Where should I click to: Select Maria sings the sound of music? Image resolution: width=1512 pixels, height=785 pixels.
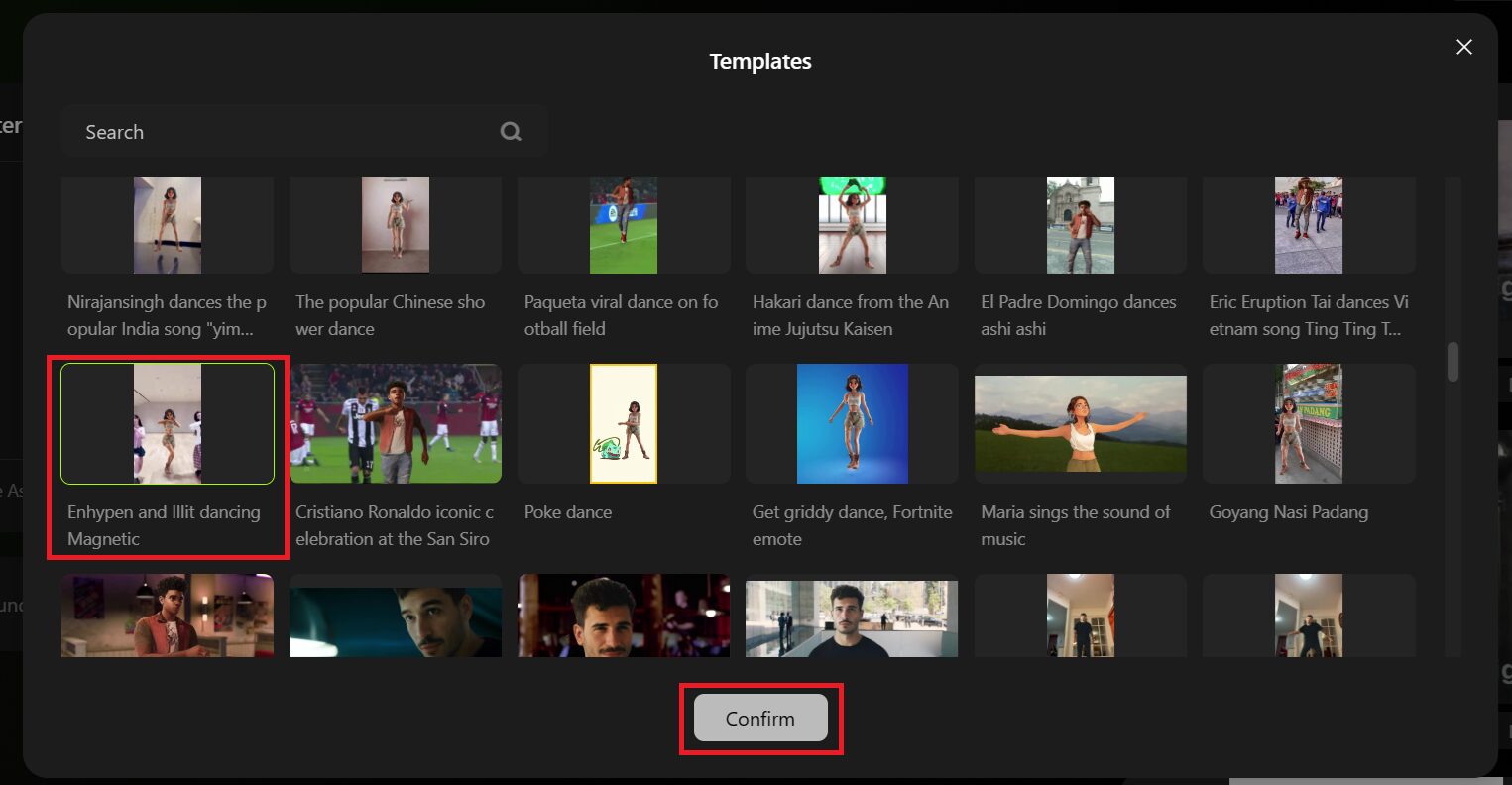tap(1080, 424)
